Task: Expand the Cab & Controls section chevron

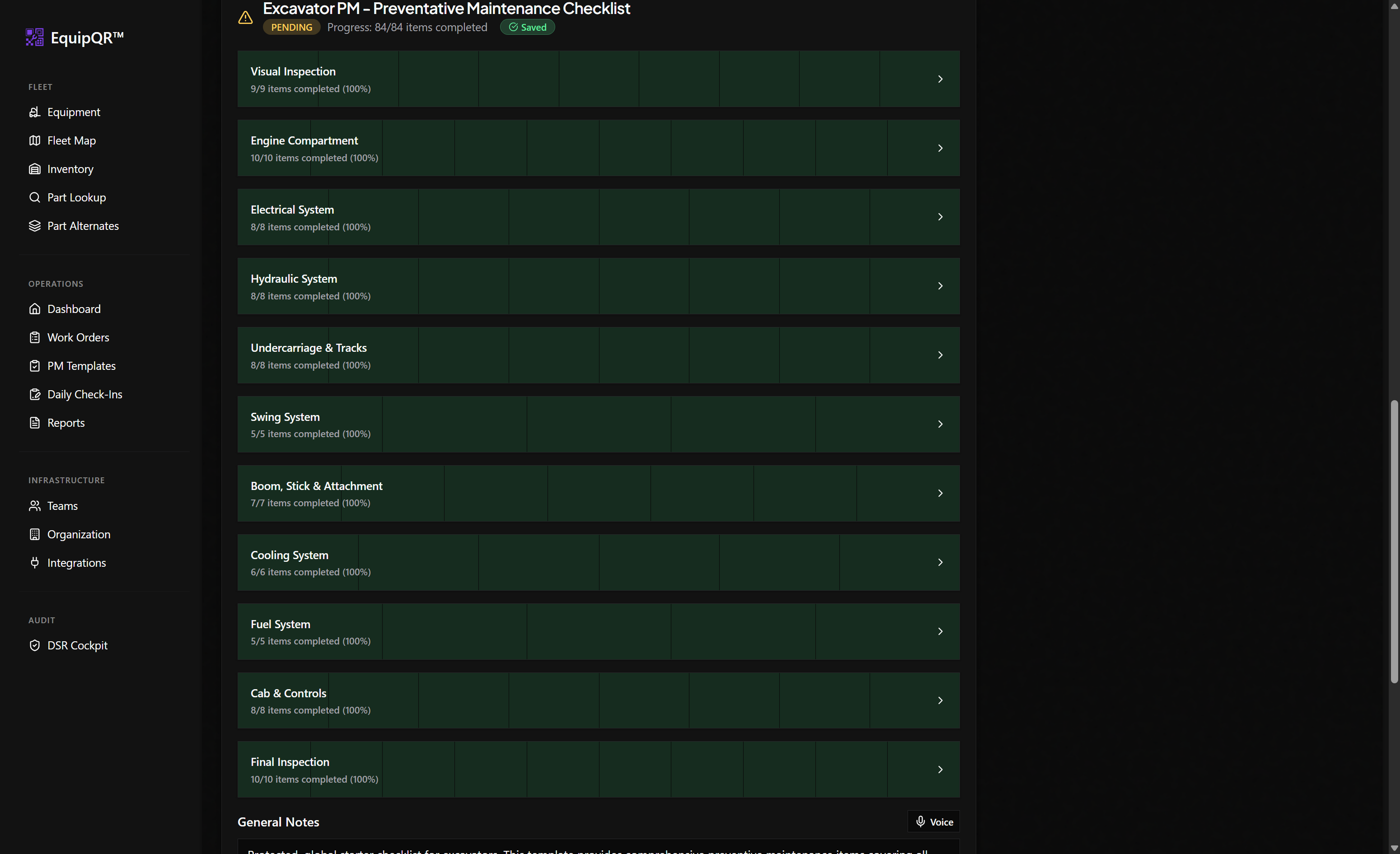Action: pyautogui.click(x=940, y=700)
